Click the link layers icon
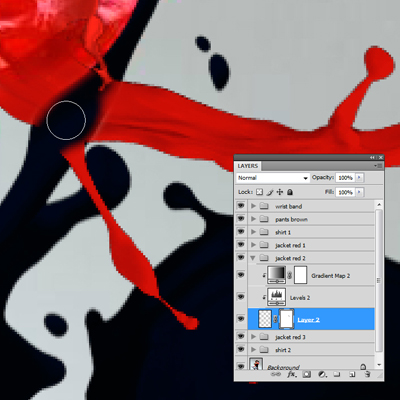 point(276,374)
